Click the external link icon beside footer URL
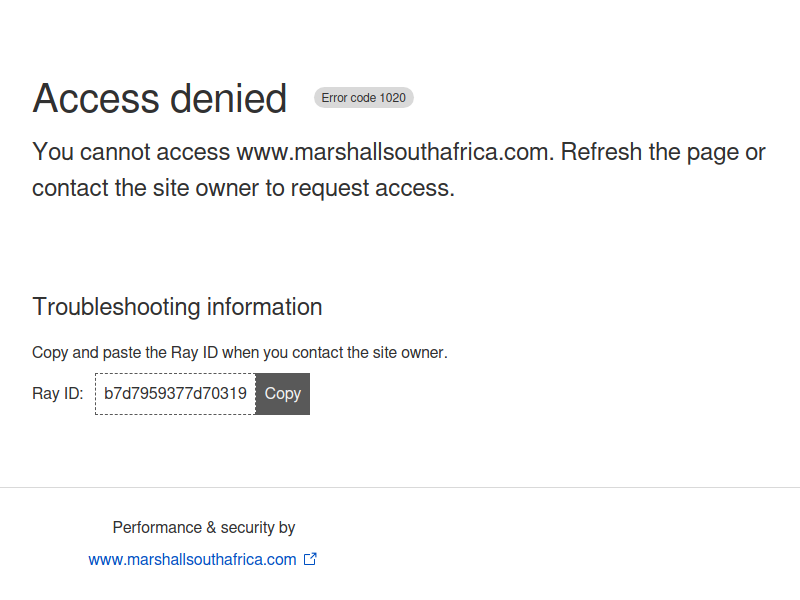The width and height of the screenshot is (800, 600). pos(310,559)
